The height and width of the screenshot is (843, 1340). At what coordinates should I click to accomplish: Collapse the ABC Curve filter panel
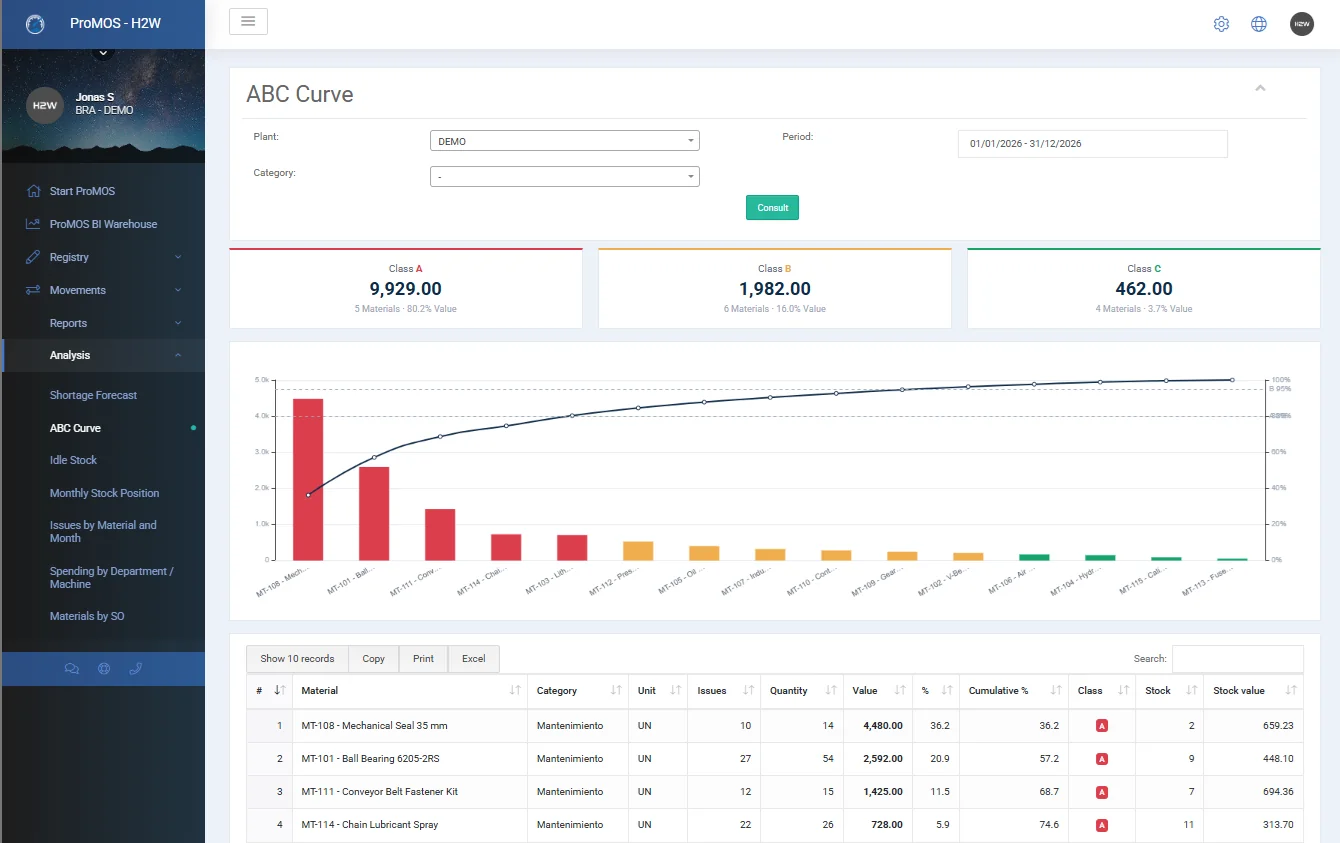1260,89
